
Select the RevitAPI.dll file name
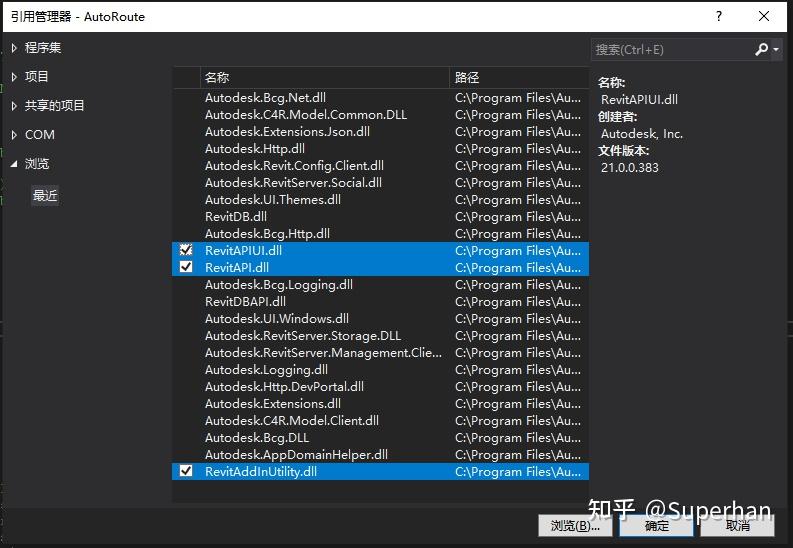coord(237,267)
